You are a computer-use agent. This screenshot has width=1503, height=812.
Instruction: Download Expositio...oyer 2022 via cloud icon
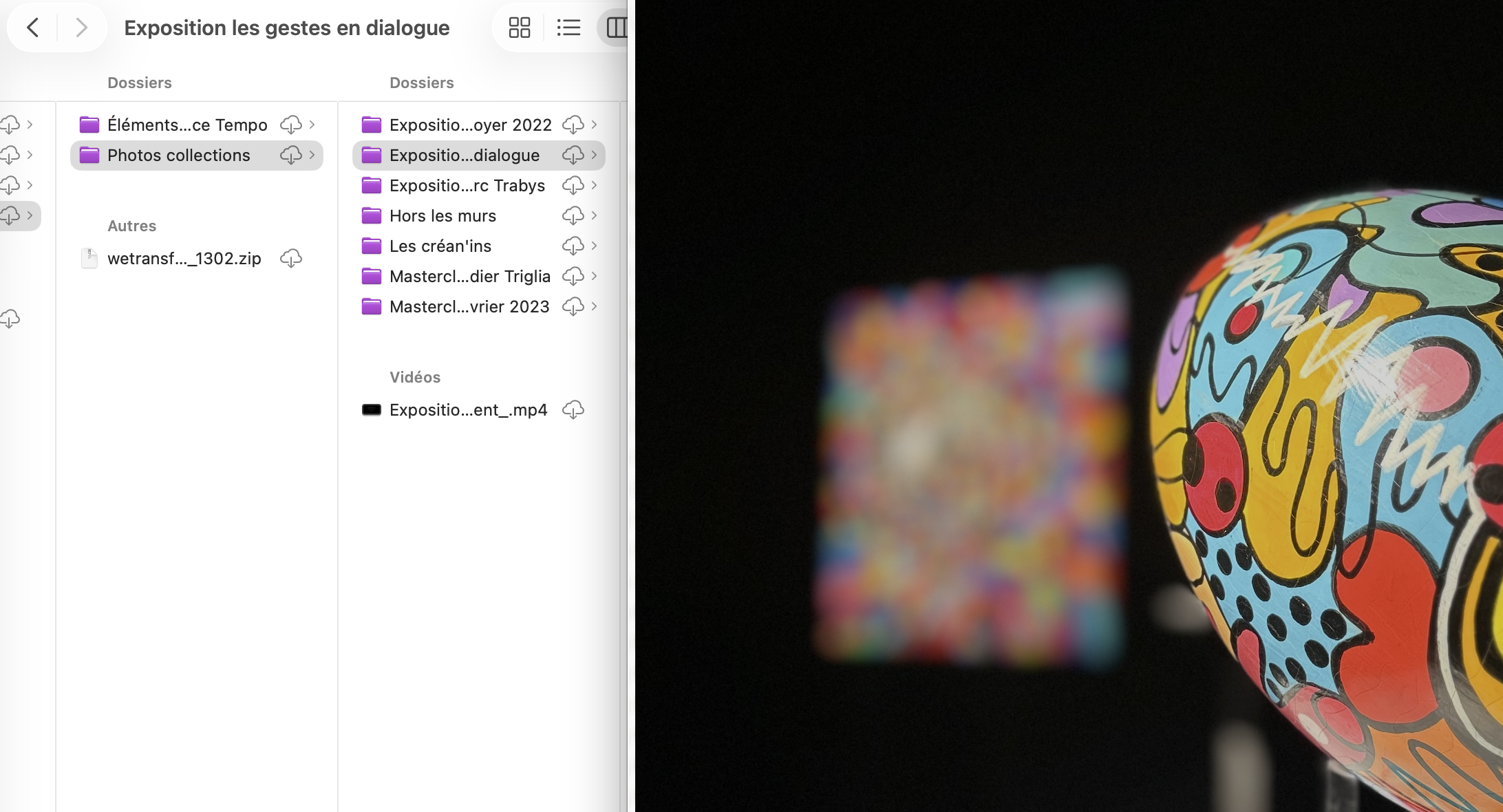coord(573,125)
